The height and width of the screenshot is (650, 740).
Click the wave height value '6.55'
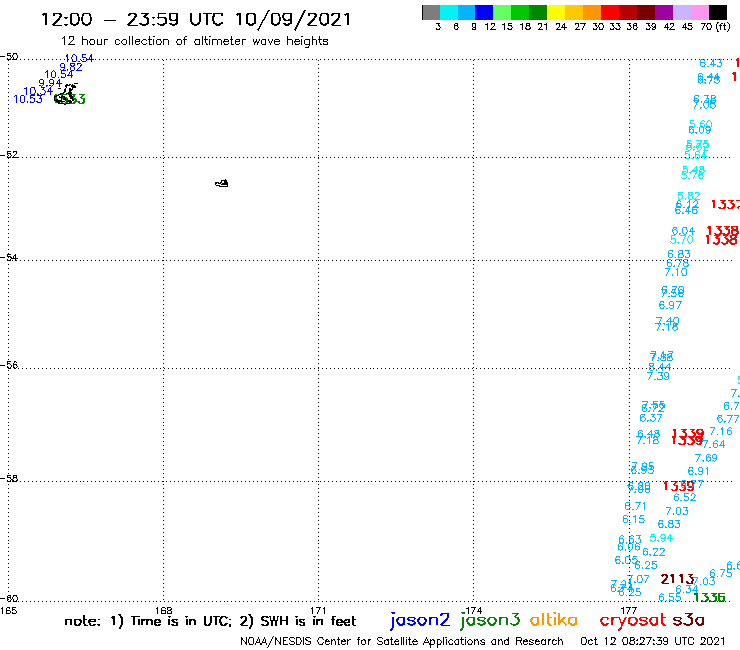[x=670, y=597]
